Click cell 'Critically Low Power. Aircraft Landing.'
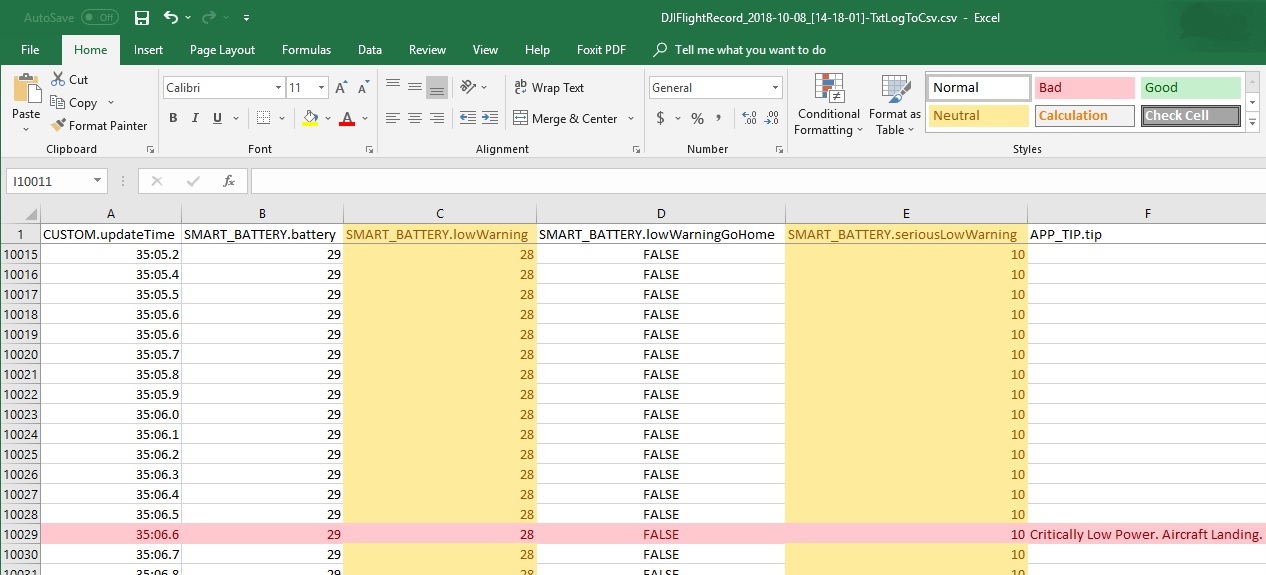Image resolution: width=1266 pixels, height=575 pixels. 1146,534
